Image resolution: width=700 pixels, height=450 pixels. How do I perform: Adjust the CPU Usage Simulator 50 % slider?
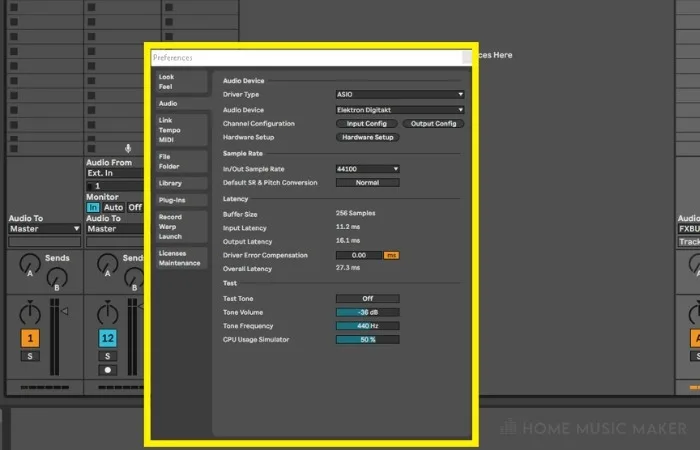[367, 340]
